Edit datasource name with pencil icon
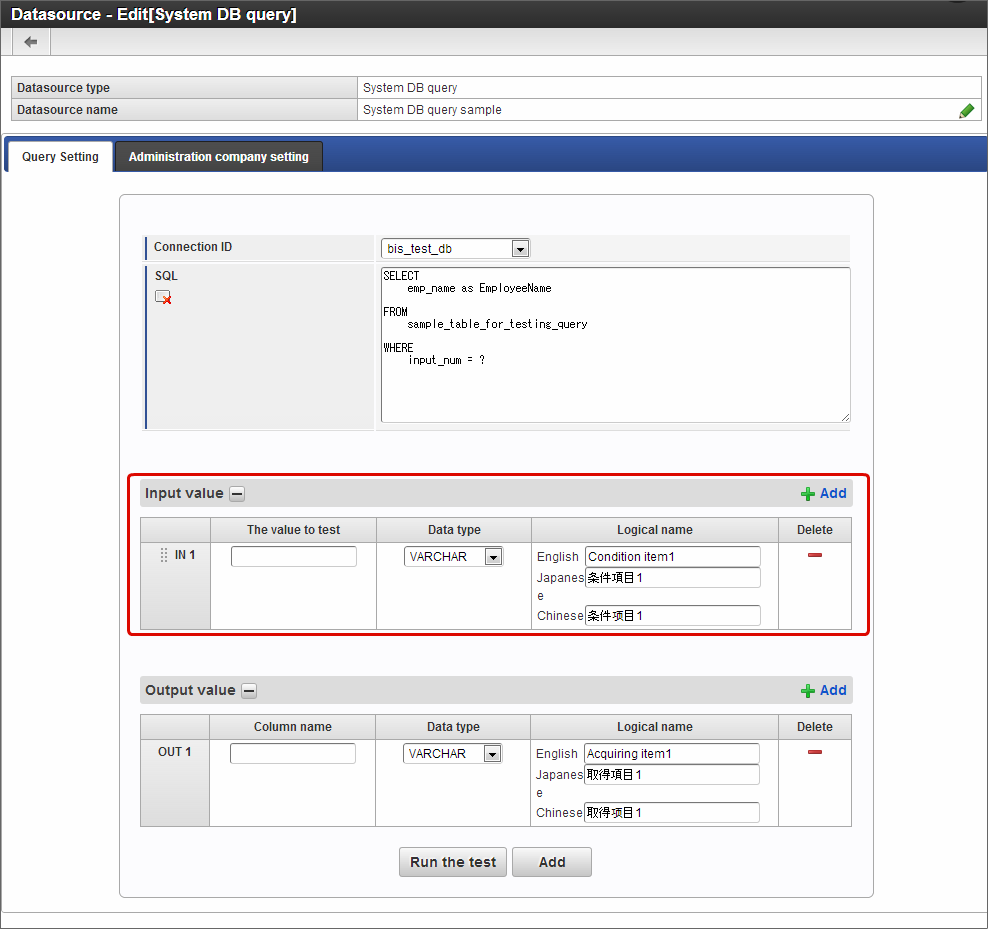988x929 pixels. point(967,111)
